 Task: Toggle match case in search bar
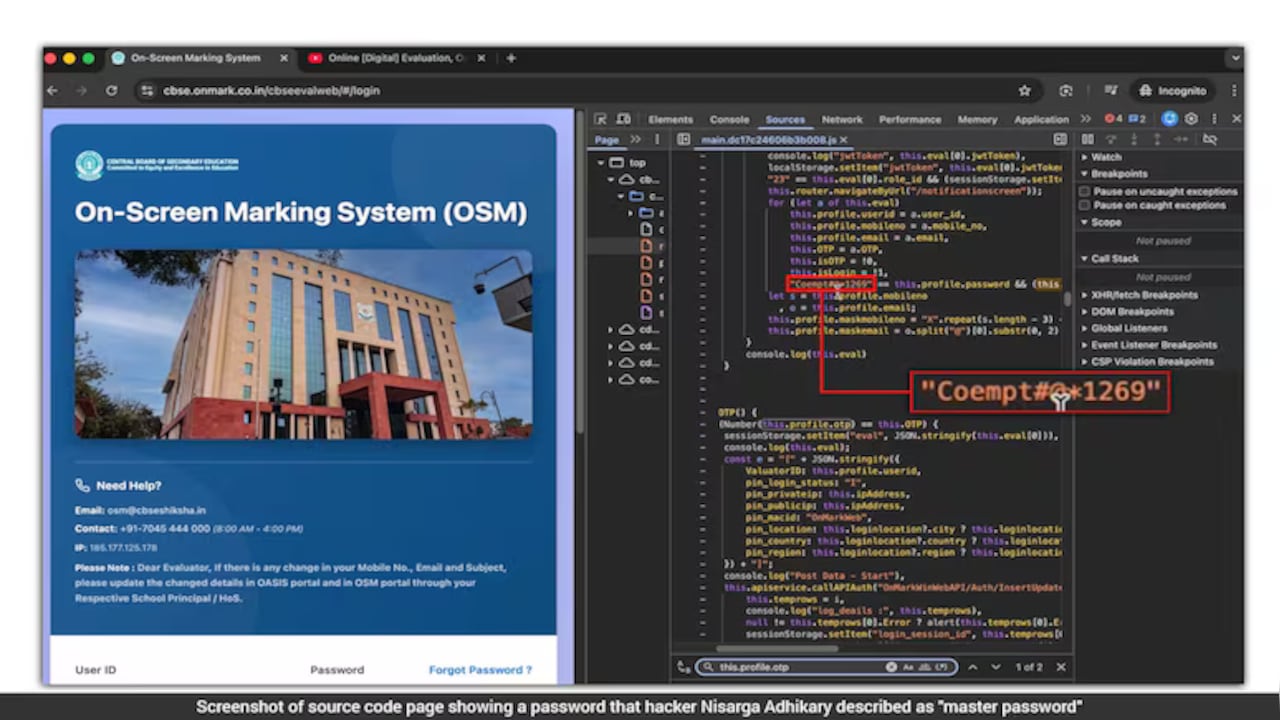pos(909,667)
